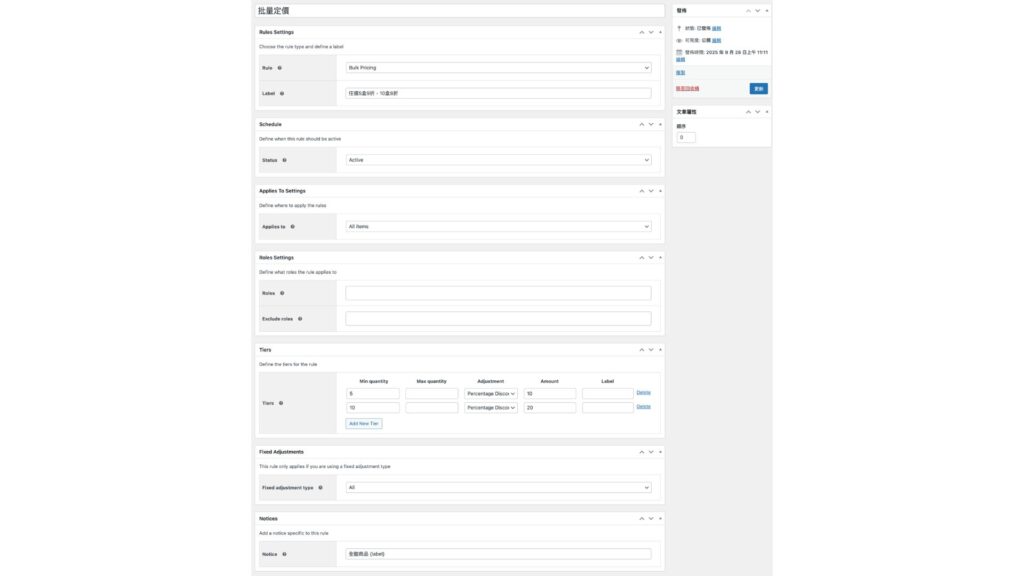Click the help icon next to Exclude roles
The height and width of the screenshot is (576, 1024).
click(300, 319)
